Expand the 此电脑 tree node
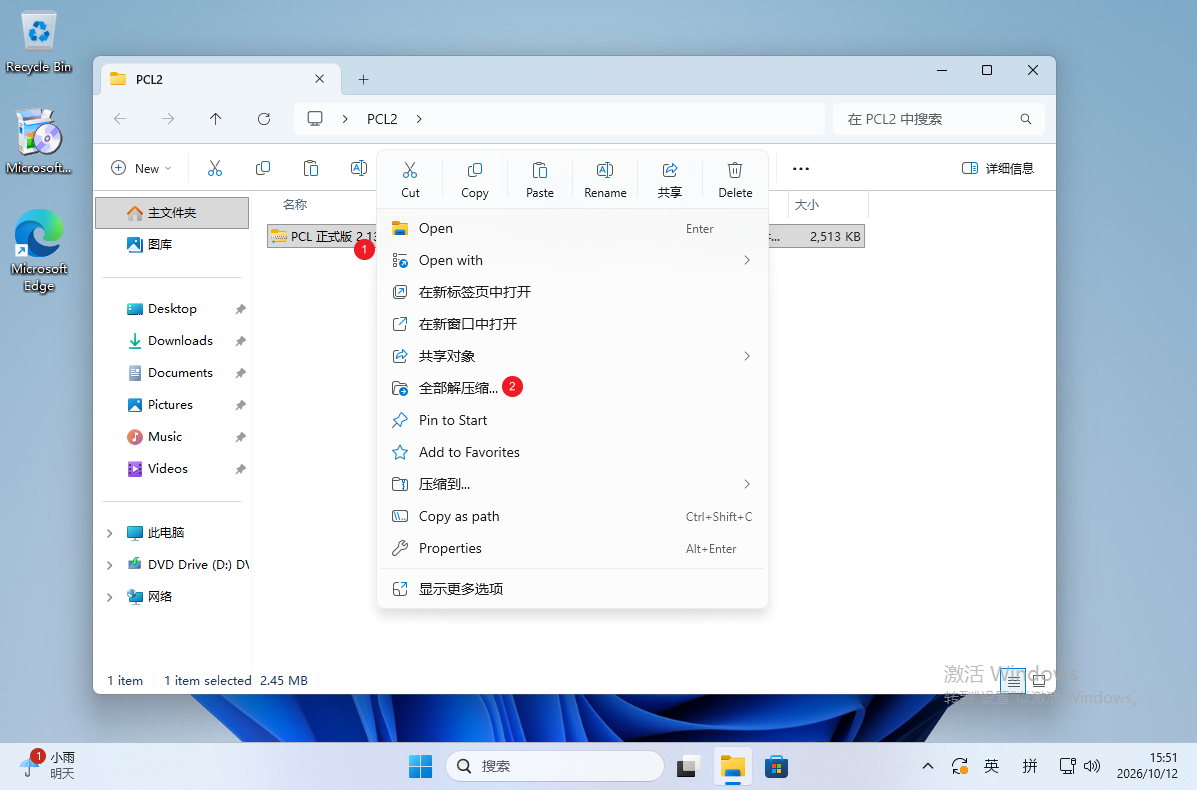Image resolution: width=1197 pixels, height=790 pixels. click(x=109, y=533)
